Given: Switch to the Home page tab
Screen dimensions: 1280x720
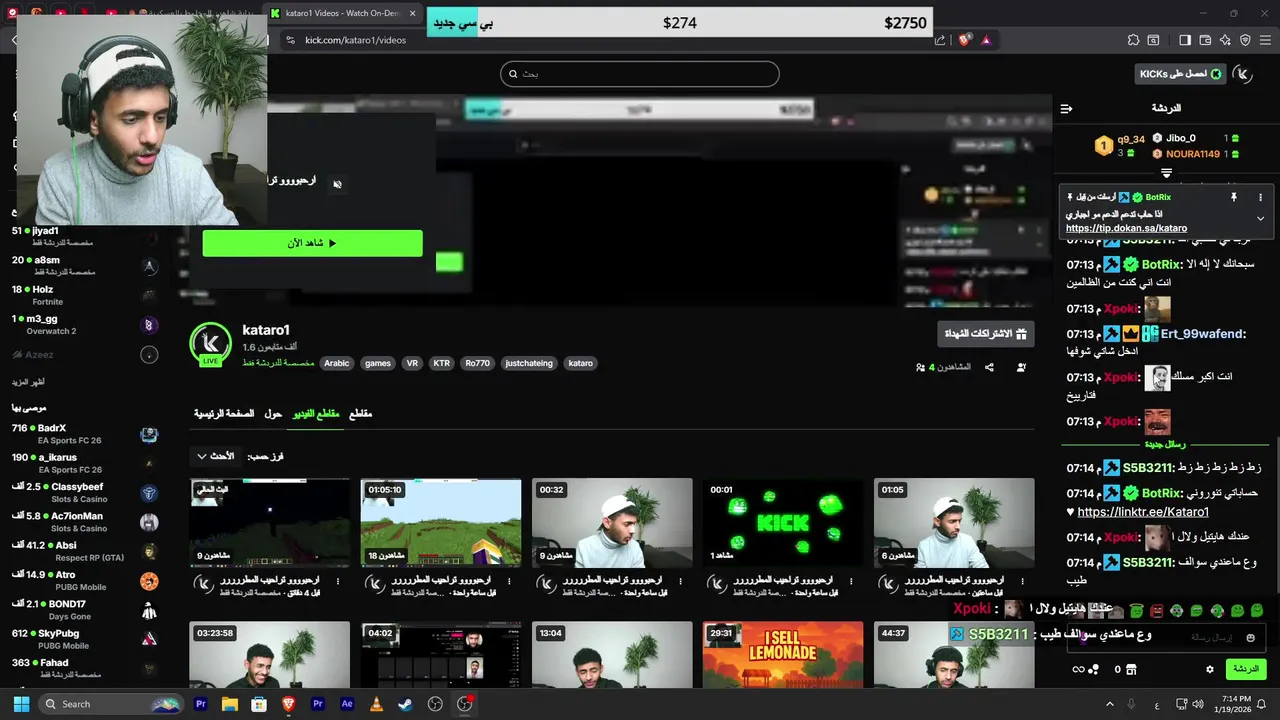Looking at the screenshot, I should pyautogui.click(x=223, y=413).
